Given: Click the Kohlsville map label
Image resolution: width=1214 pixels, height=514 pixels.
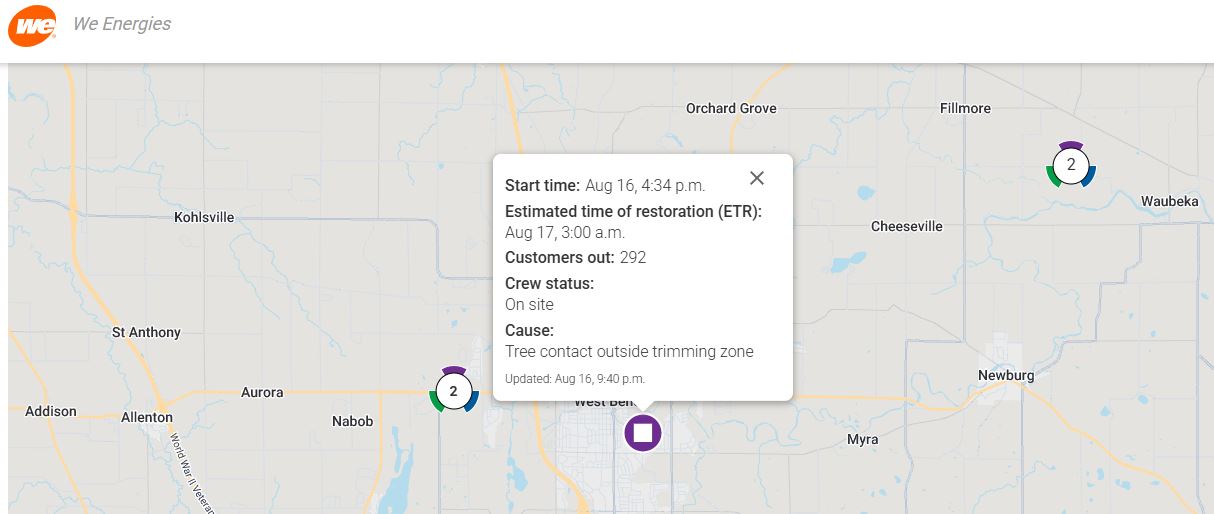Looking at the screenshot, I should click(204, 217).
